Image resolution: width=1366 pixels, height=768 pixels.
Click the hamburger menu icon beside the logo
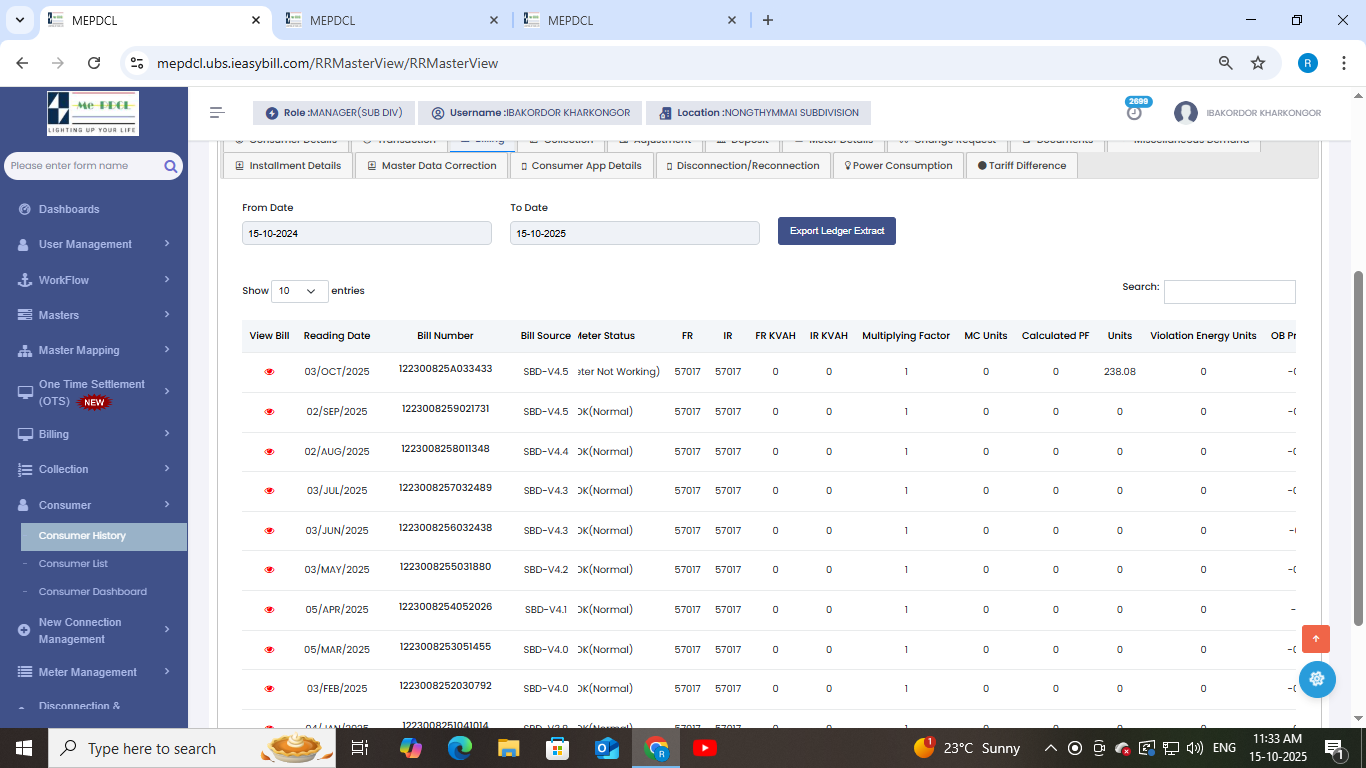[217, 113]
